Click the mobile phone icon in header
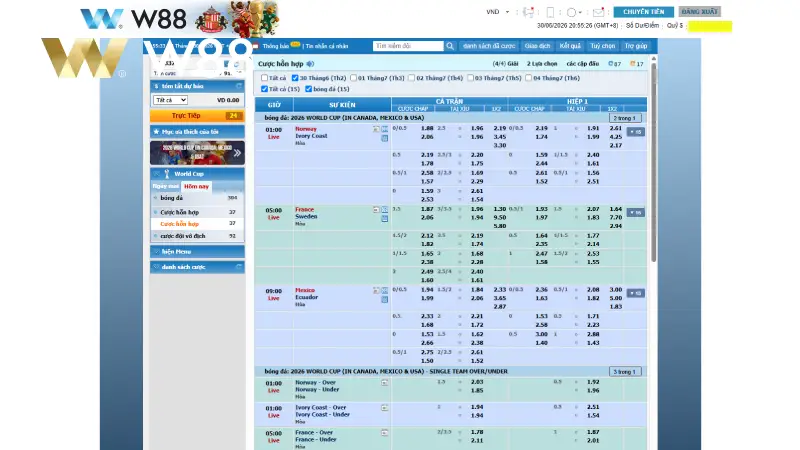This screenshot has height=450, width=800. 550,12
